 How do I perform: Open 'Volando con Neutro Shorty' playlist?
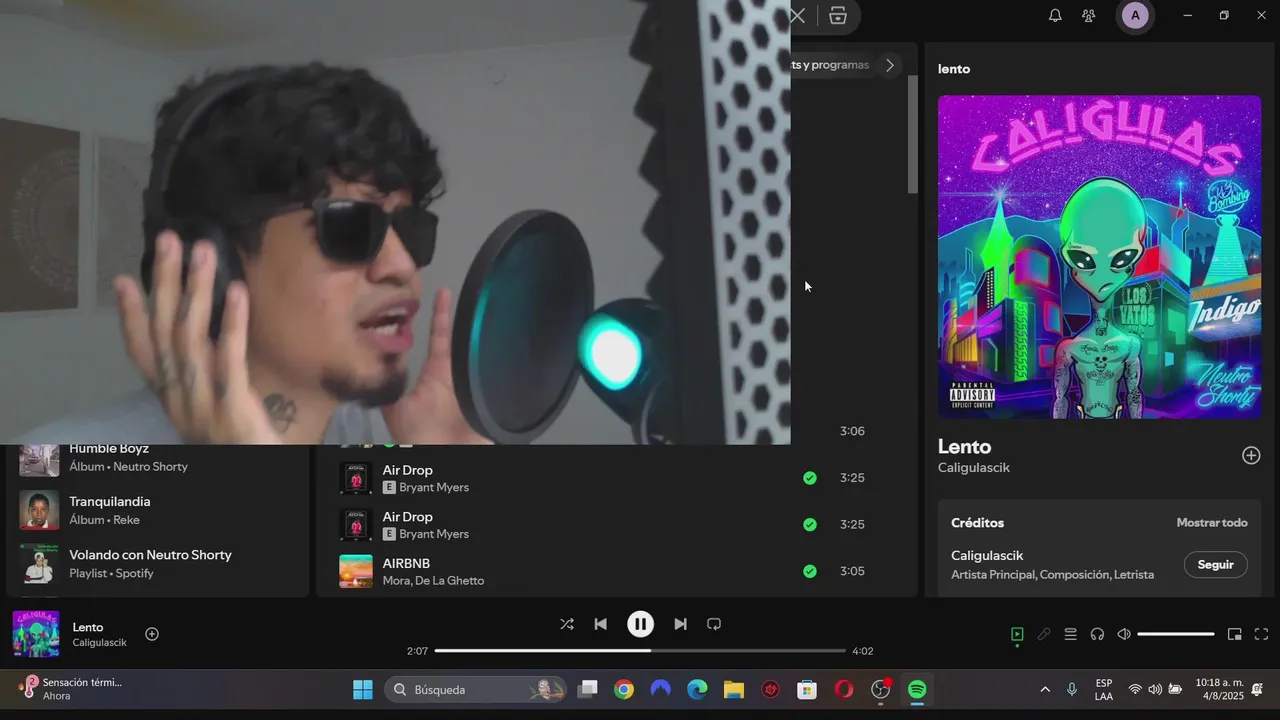pos(151,555)
